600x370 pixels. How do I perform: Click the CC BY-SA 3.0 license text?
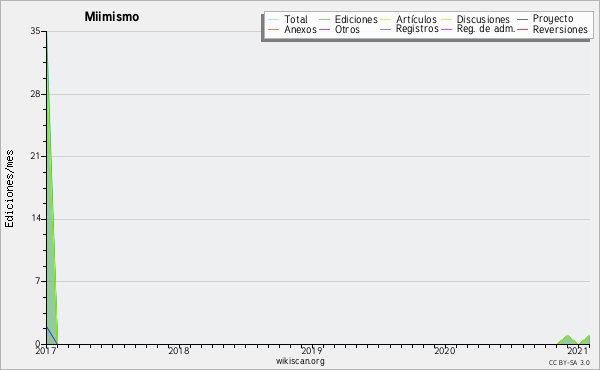point(569,362)
